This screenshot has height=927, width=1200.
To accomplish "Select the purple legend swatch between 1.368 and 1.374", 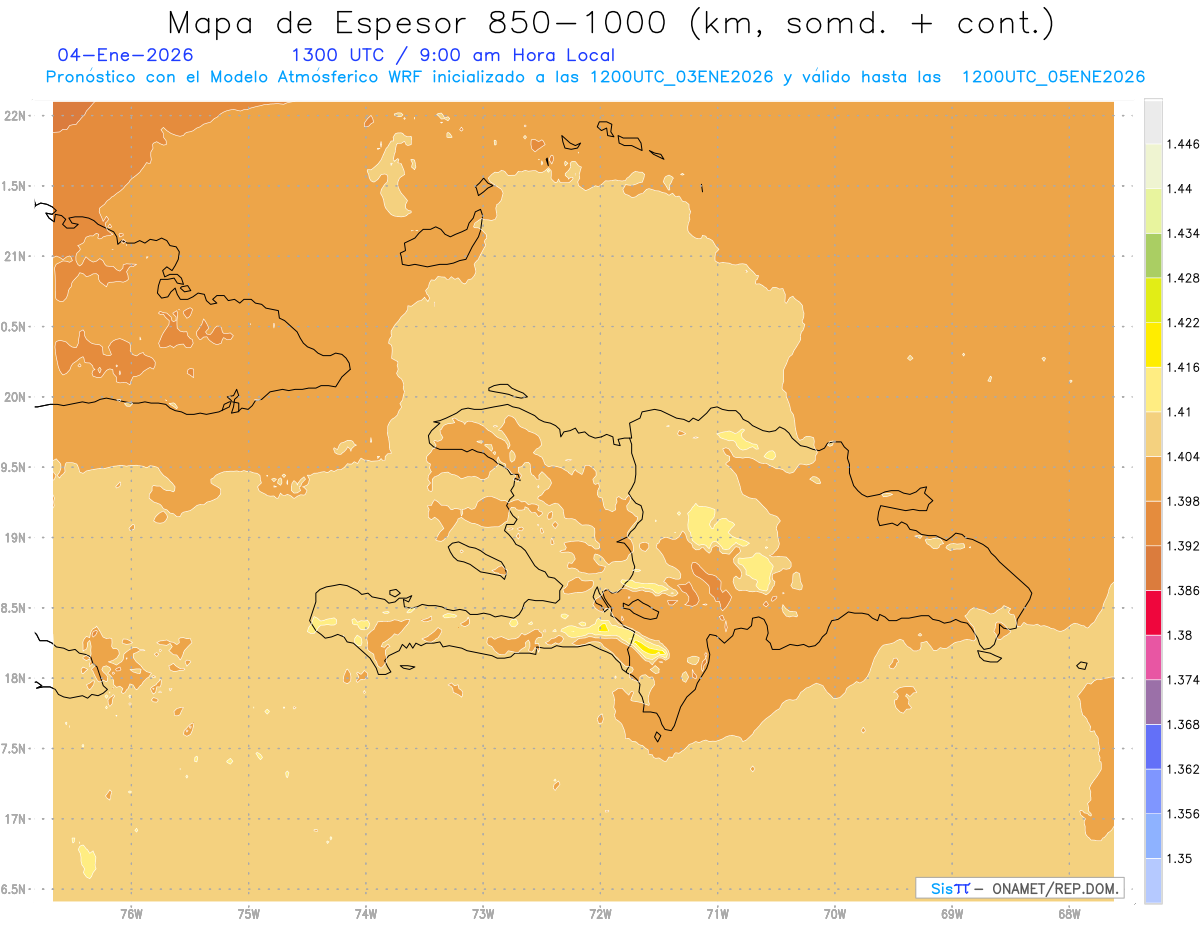I will coord(1153,701).
